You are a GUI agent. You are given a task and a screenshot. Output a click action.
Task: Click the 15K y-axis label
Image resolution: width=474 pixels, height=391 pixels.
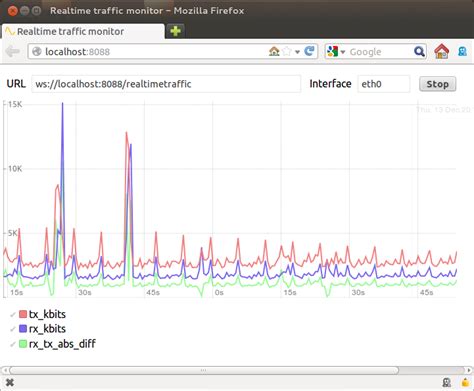(x=15, y=104)
